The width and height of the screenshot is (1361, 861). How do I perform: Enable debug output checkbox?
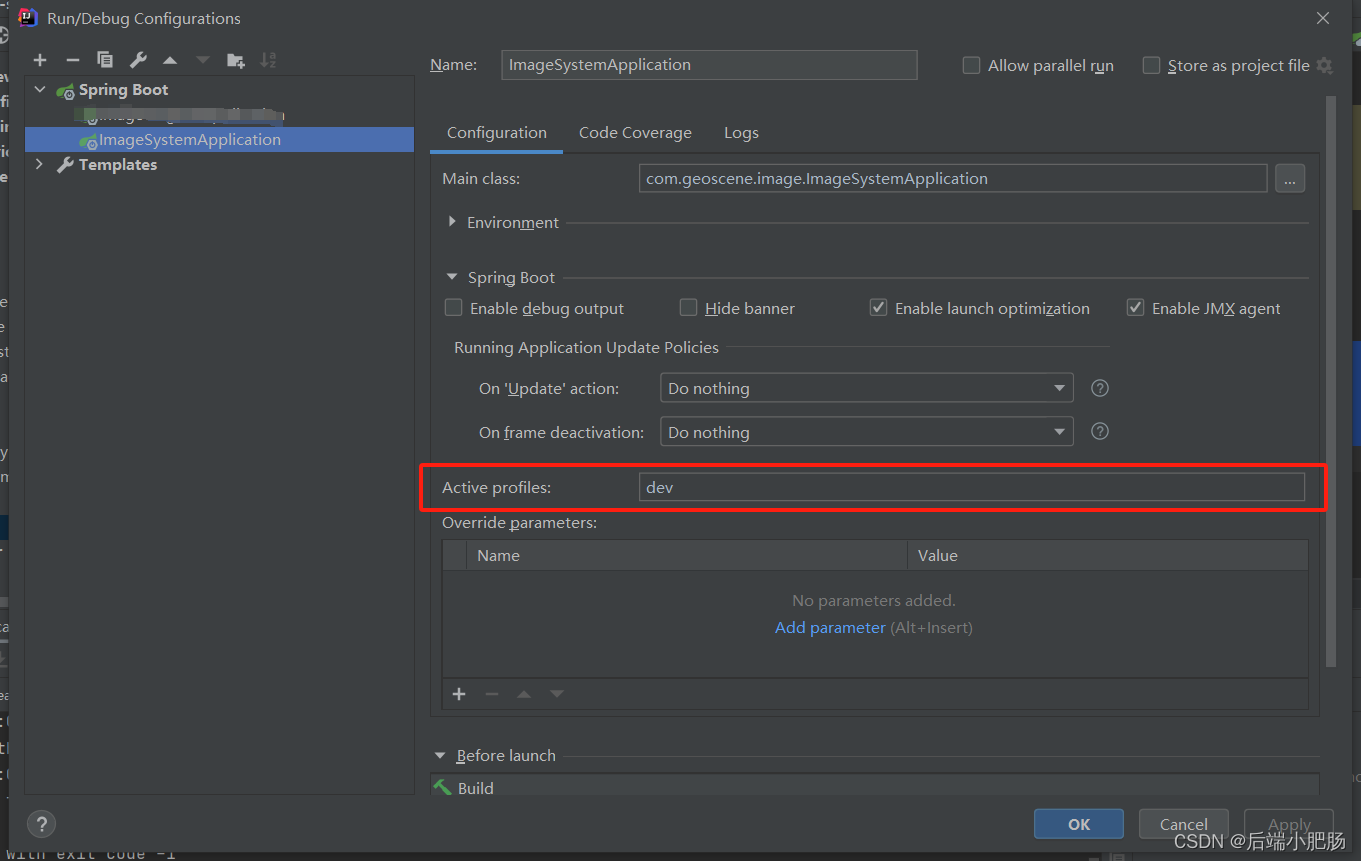point(454,308)
